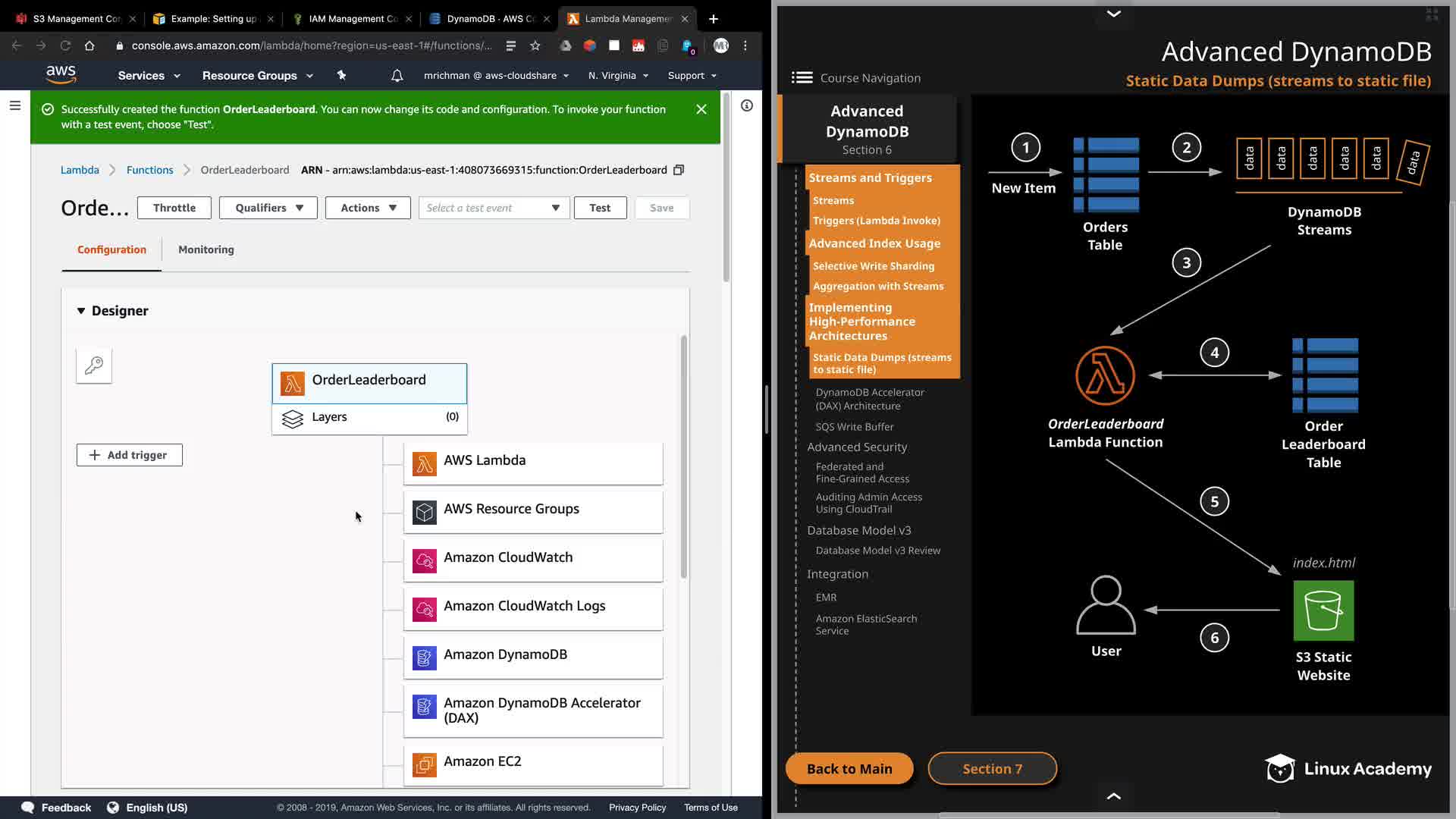The height and width of the screenshot is (819, 1456).
Task: Click the copy ARN icon
Action: pos(679,170)
